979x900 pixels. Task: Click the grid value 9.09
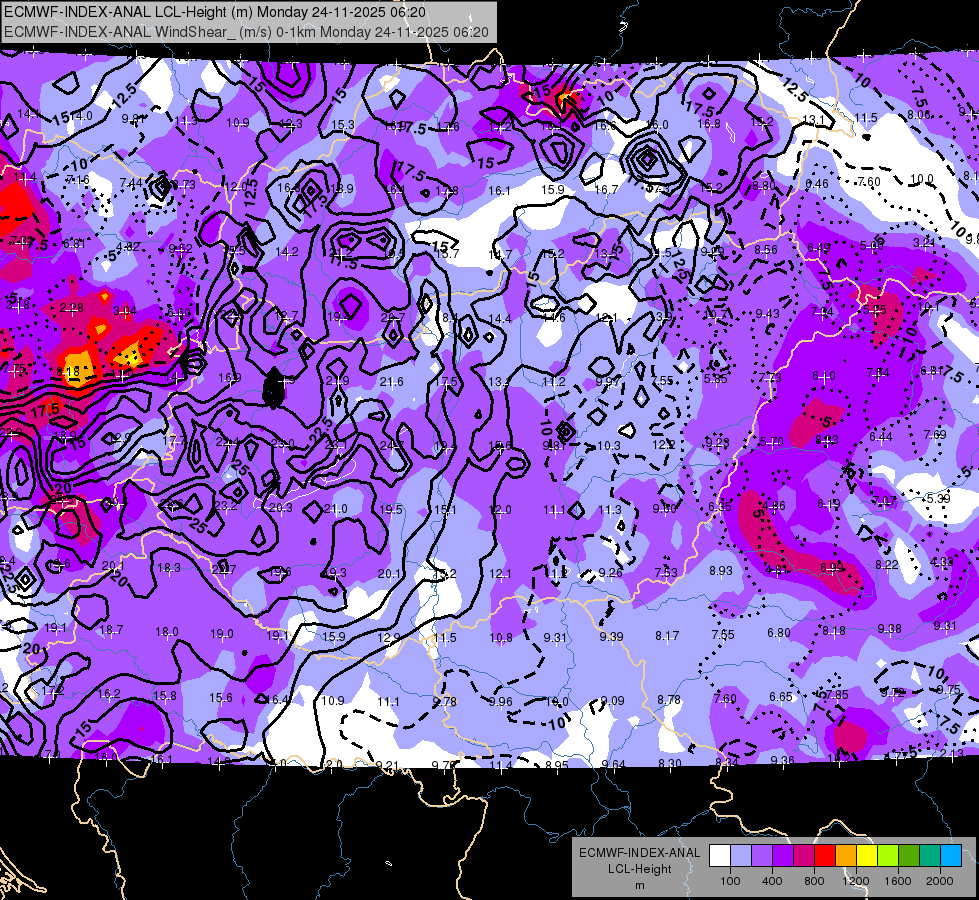(x=612, y=701)
